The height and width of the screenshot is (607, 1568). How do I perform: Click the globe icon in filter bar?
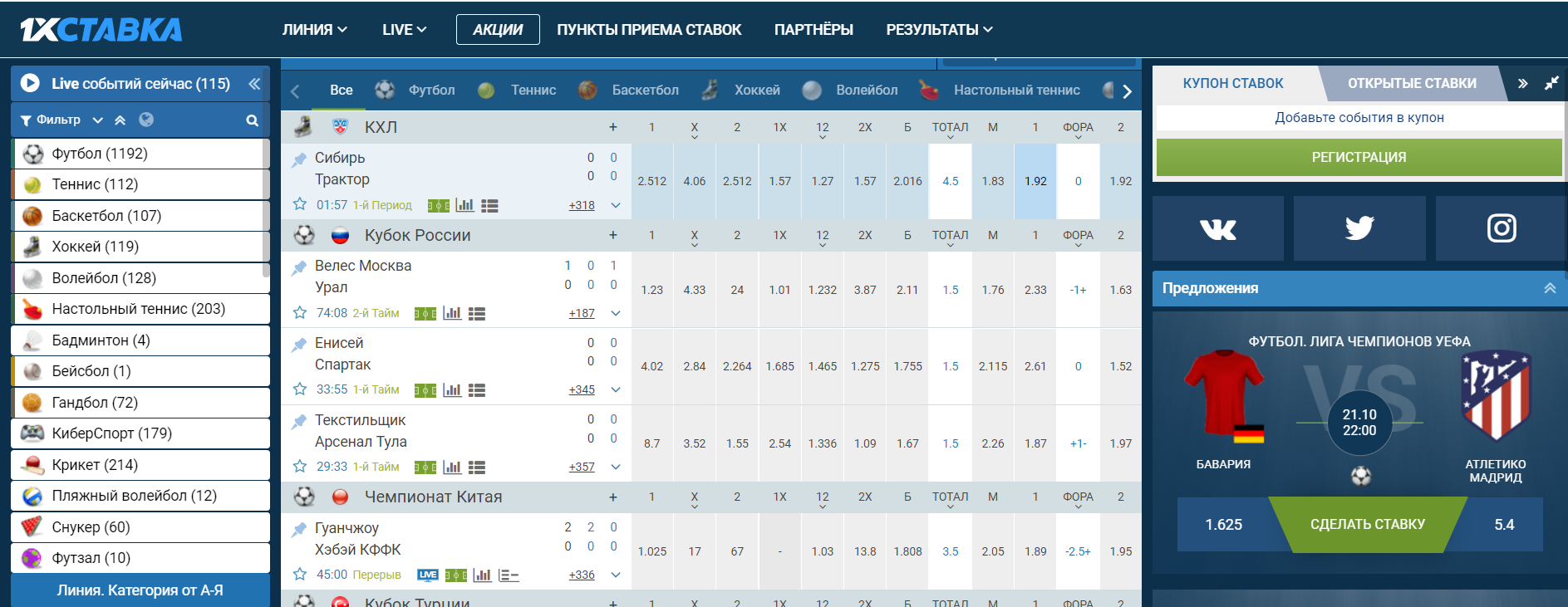[146, 120]
